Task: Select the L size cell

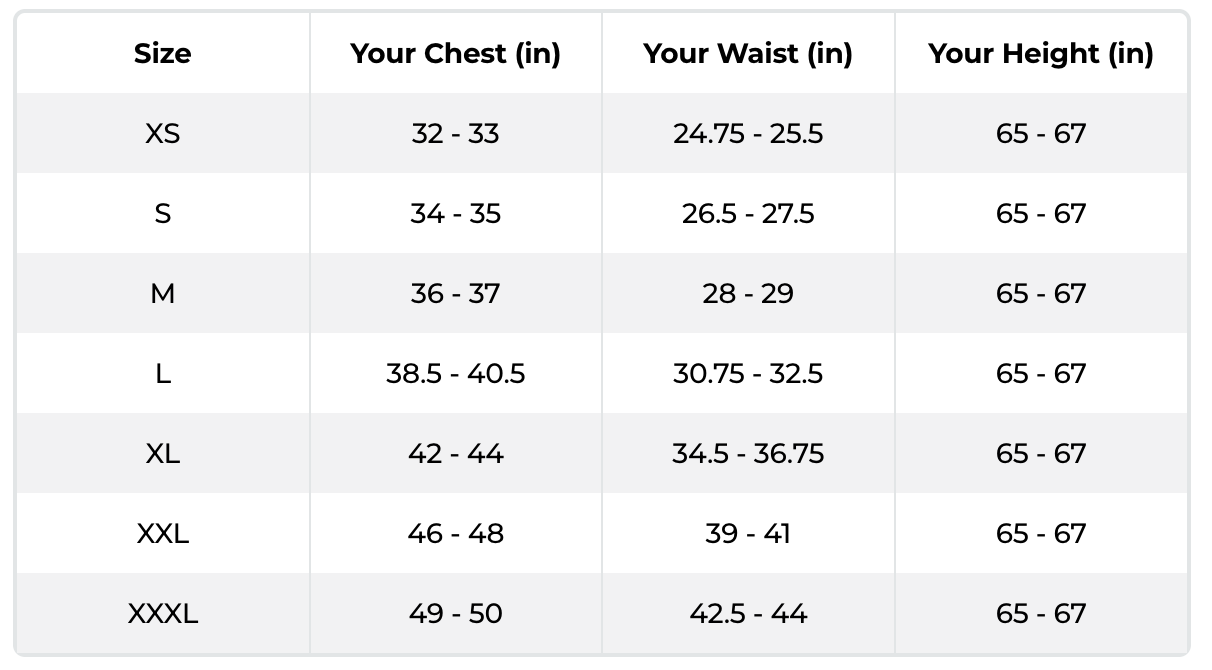Action: [162, 373]
